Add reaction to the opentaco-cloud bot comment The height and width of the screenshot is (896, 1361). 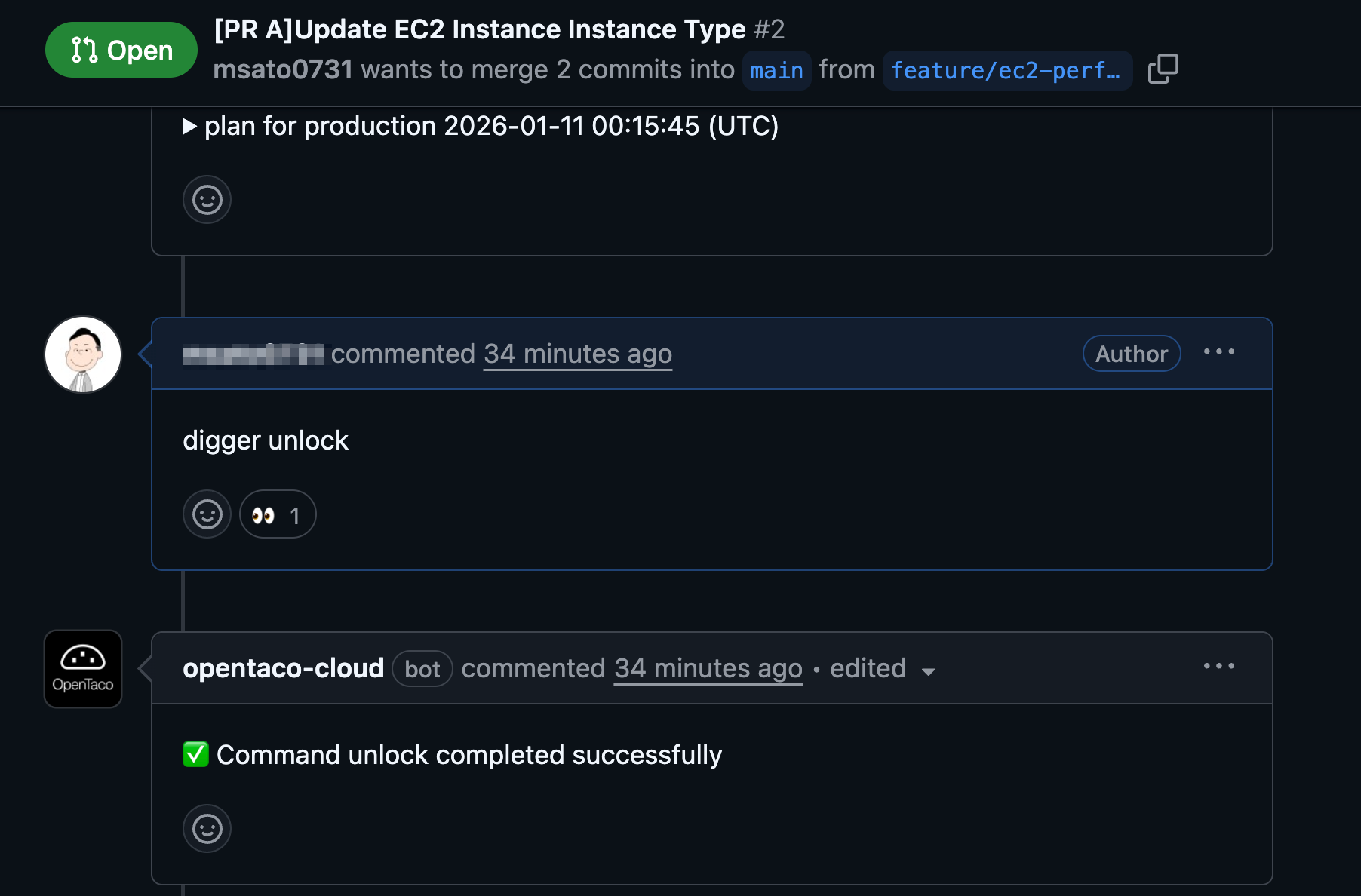(x=207, y=829)
